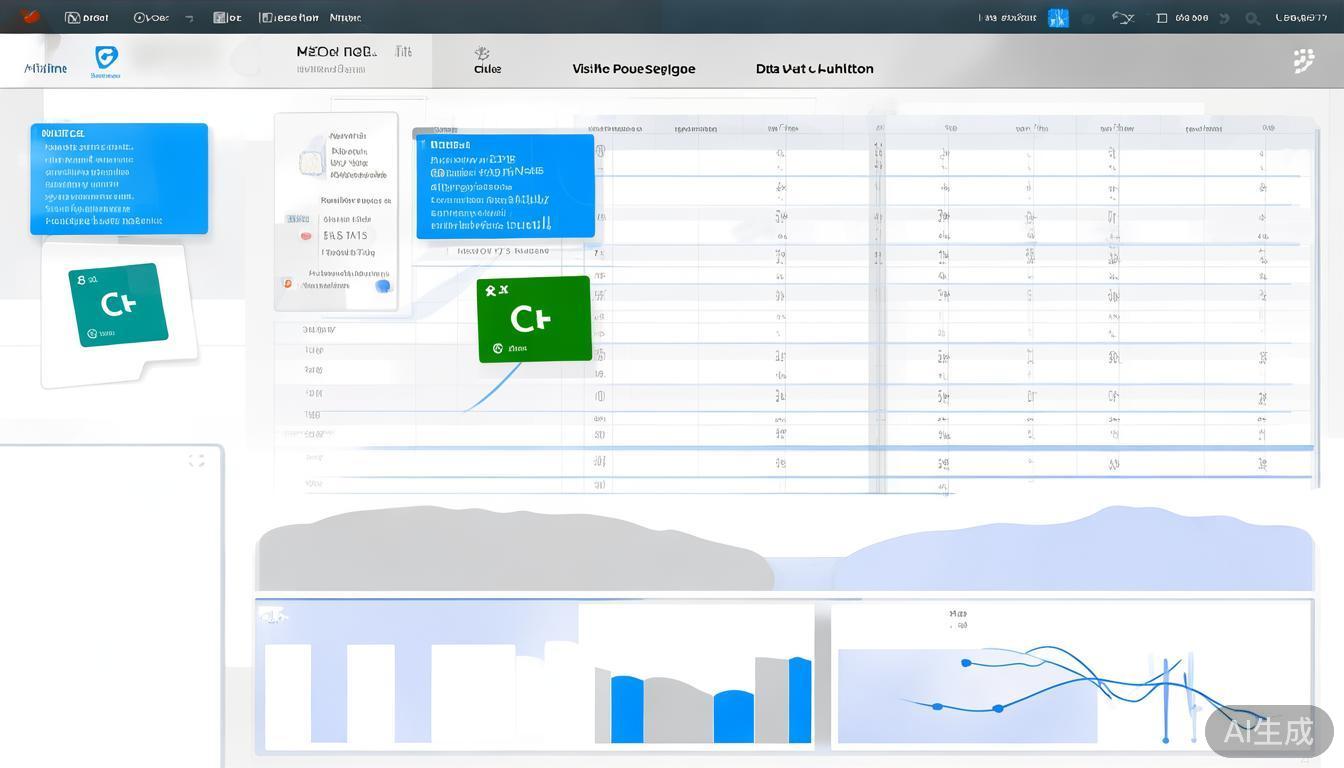Click the blue tooltip card over the table
The height and width of the screenshot is (768, 1344).
[505, 187]
